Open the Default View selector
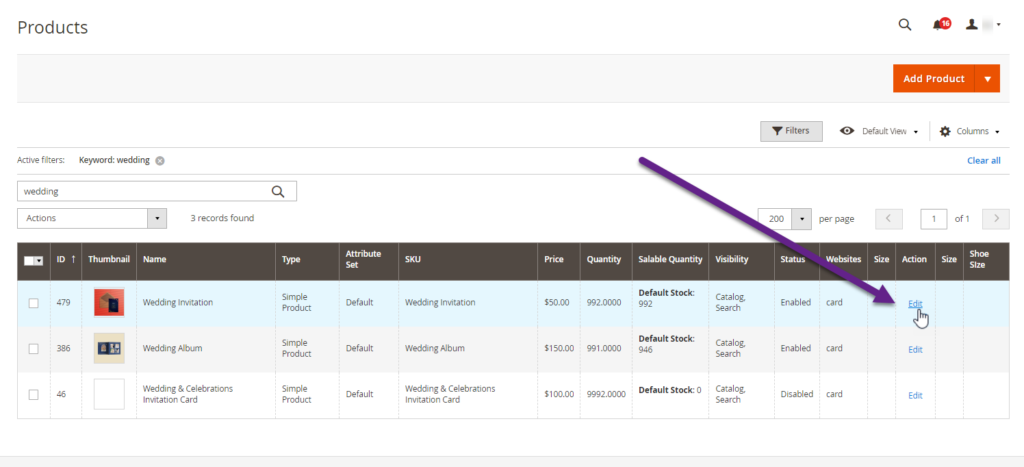Viewport: 1024px width, 467px height. [879, 131]
